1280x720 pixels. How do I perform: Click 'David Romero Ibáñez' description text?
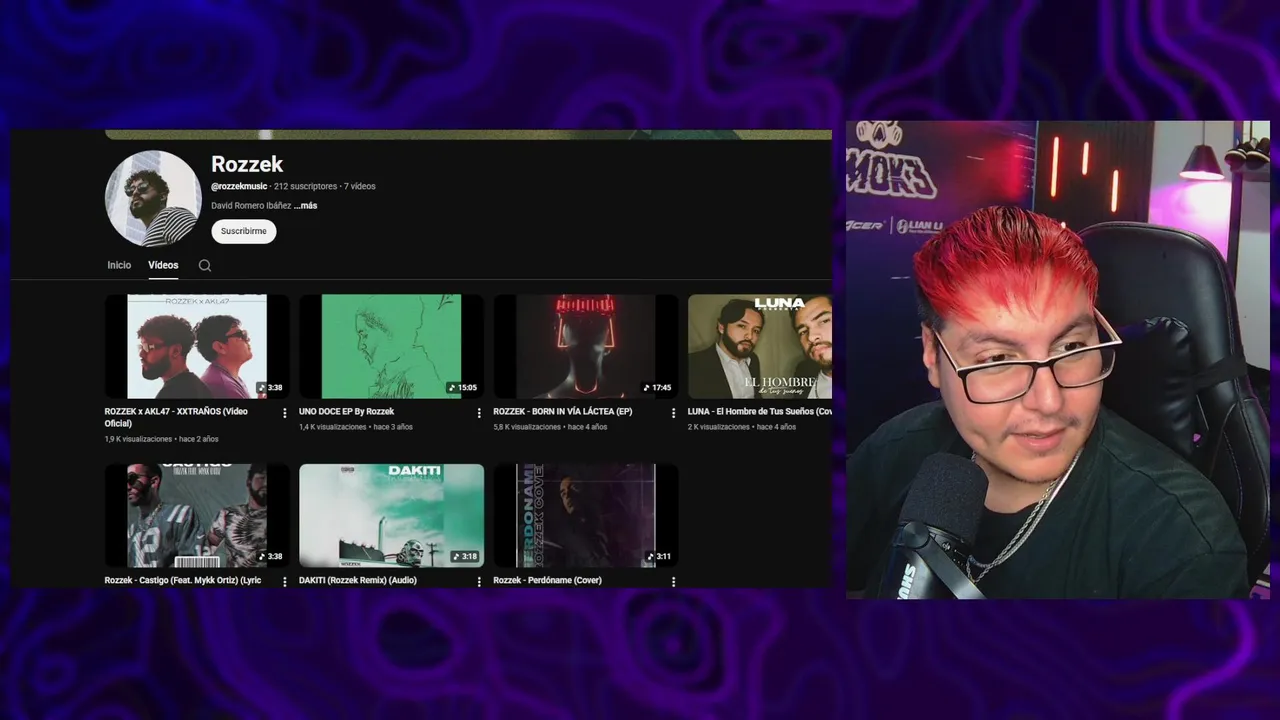[251, 206]
